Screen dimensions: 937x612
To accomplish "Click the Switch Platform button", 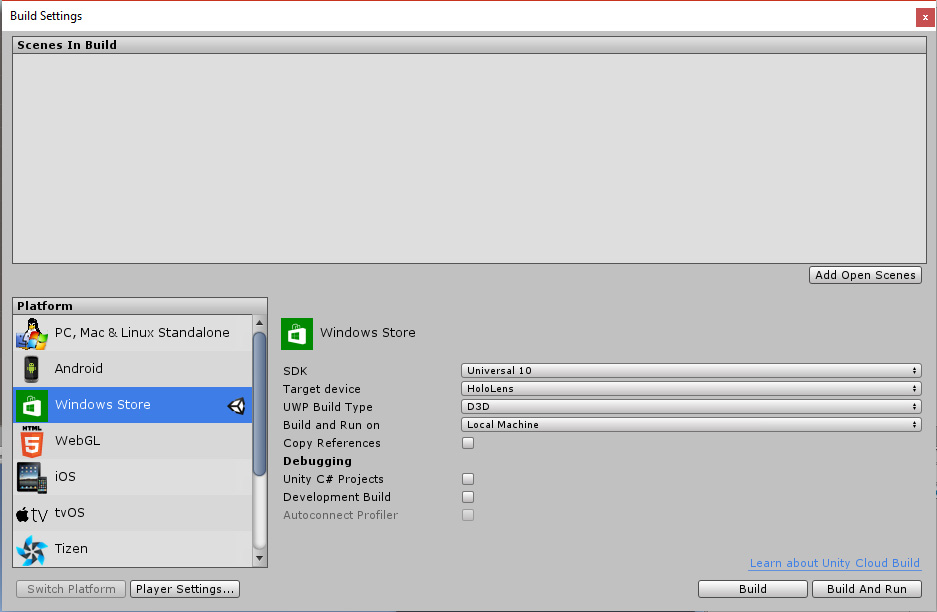I will pyautogui.click(x=71, y=589).
